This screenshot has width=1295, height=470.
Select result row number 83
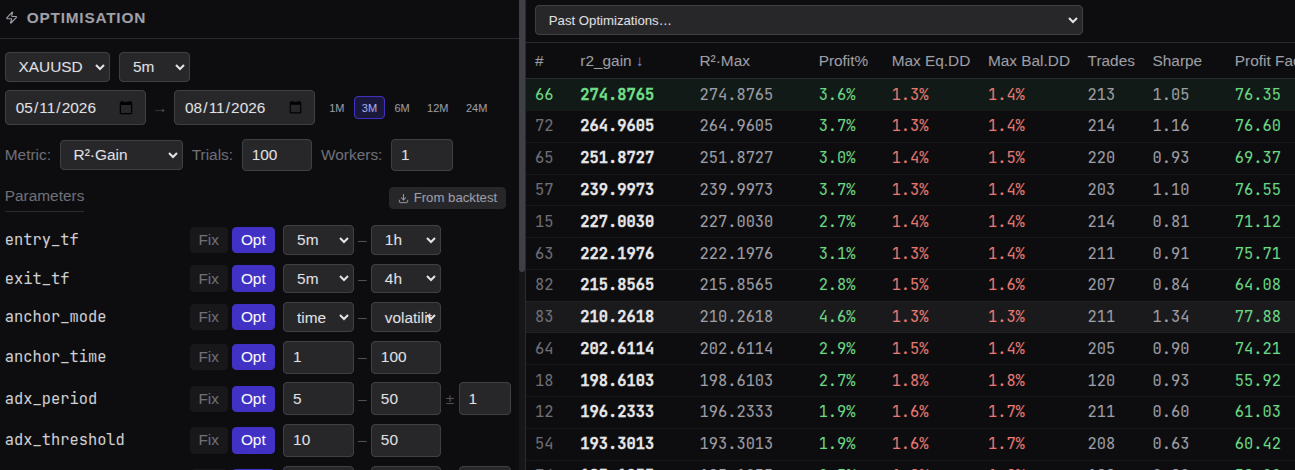point(910,317)
